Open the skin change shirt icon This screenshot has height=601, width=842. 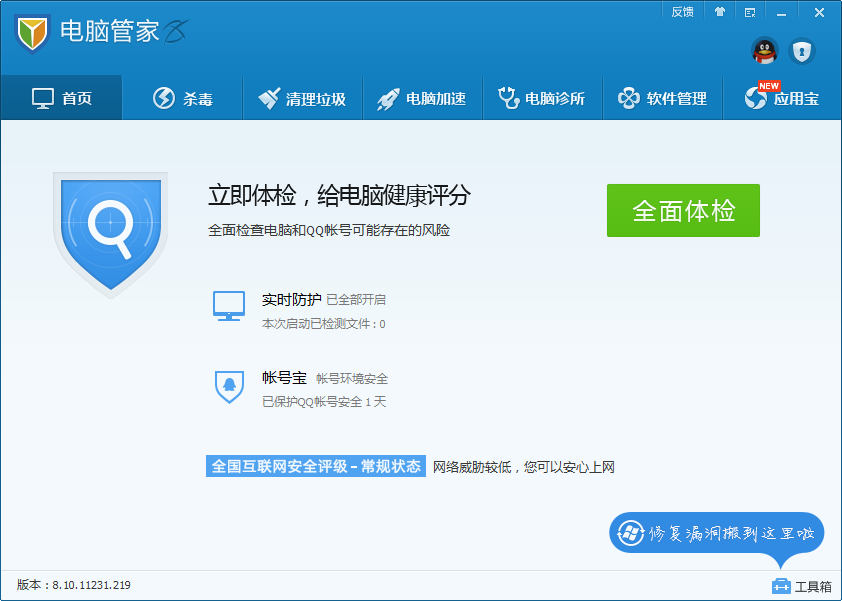[720, 12]
